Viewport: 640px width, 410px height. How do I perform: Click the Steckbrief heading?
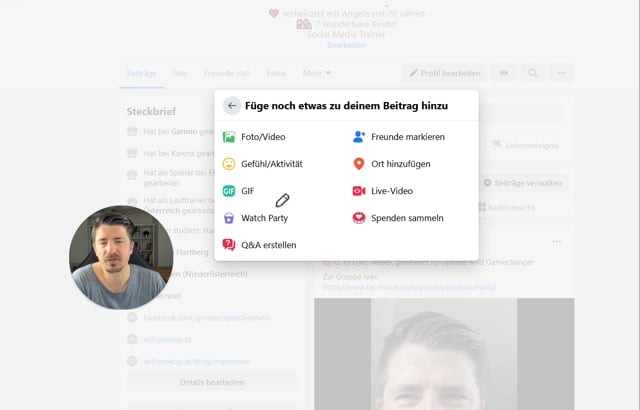[x=151, y=111]
